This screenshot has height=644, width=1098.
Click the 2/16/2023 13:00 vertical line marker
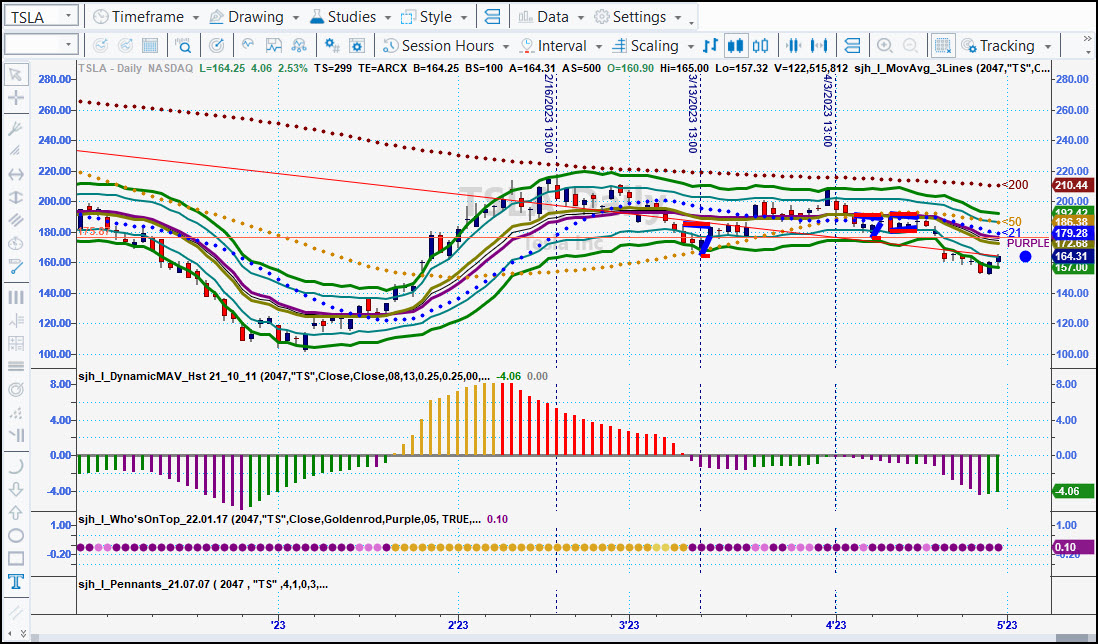[548, 113]
